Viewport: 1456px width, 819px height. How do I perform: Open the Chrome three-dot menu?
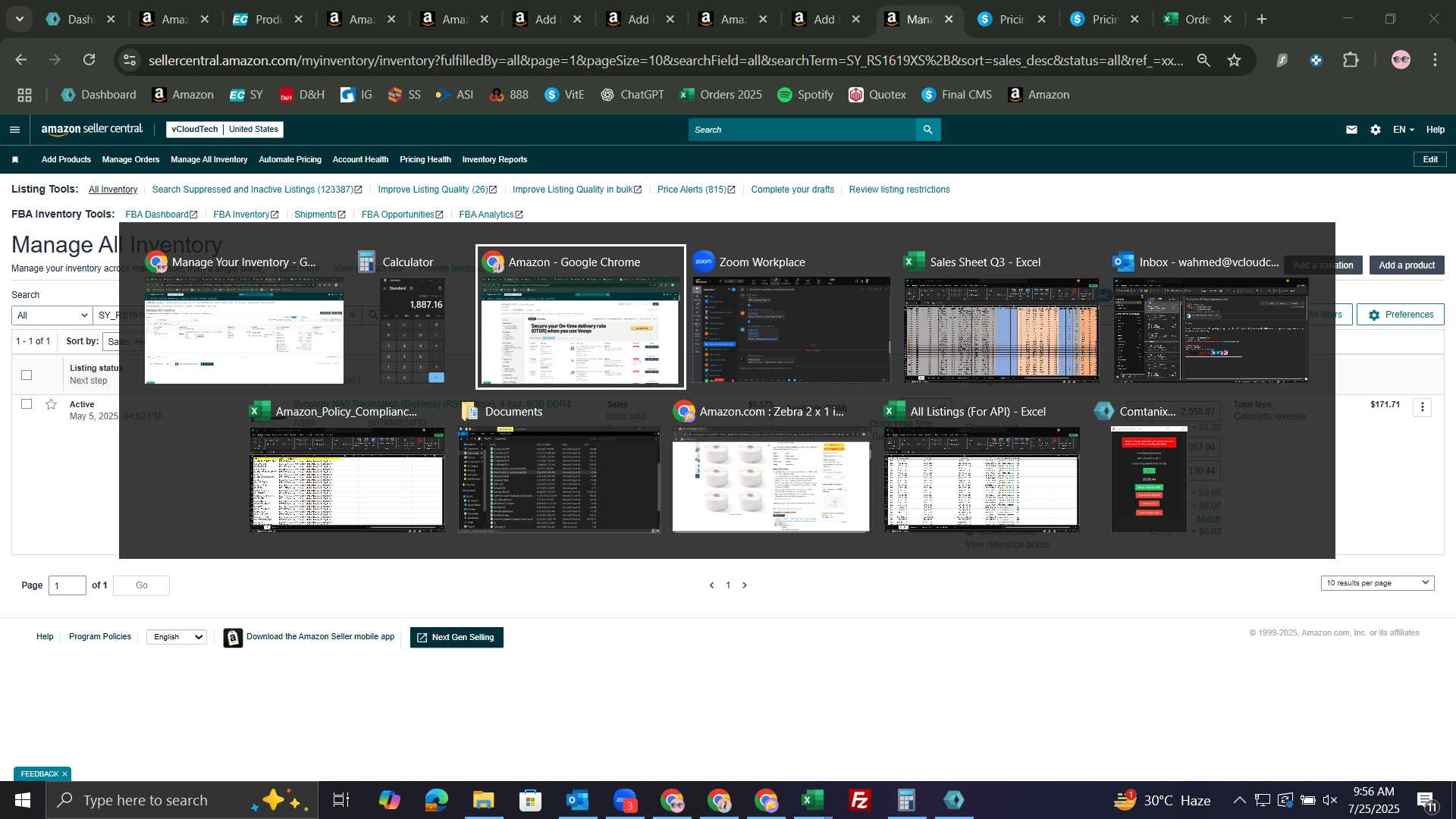click(x=1435, y=60)
